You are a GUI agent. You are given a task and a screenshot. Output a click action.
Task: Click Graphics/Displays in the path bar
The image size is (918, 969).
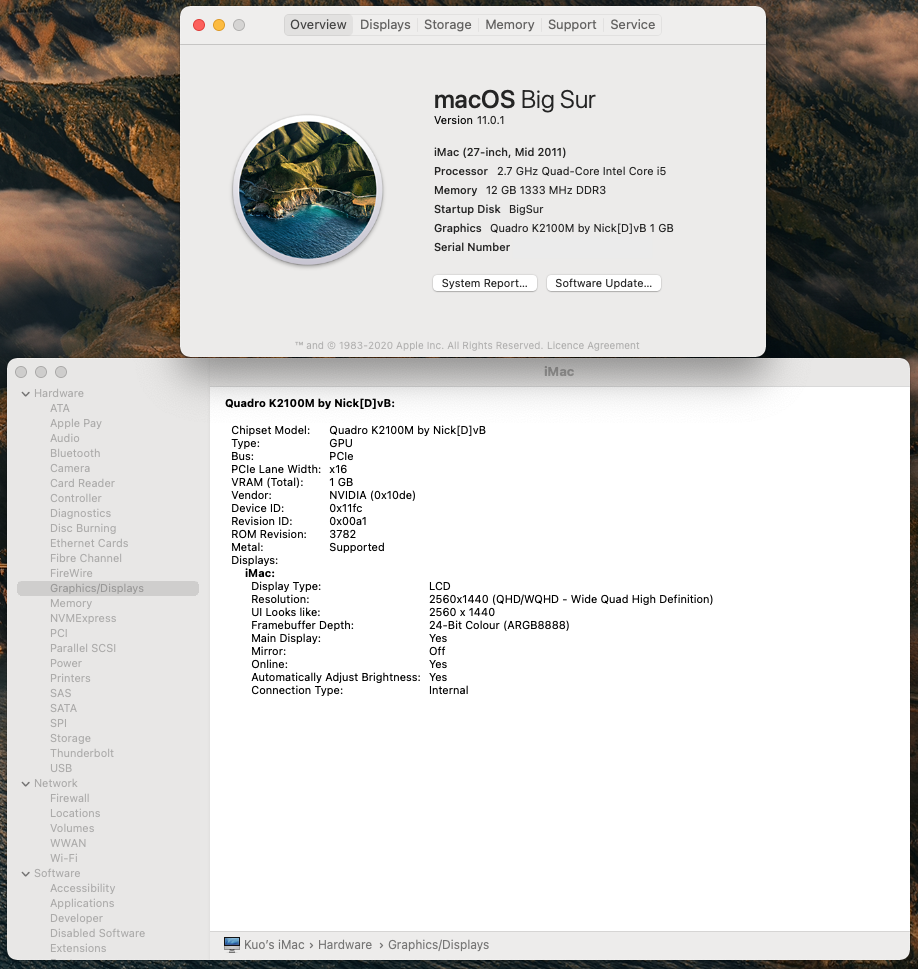[438, 945]
